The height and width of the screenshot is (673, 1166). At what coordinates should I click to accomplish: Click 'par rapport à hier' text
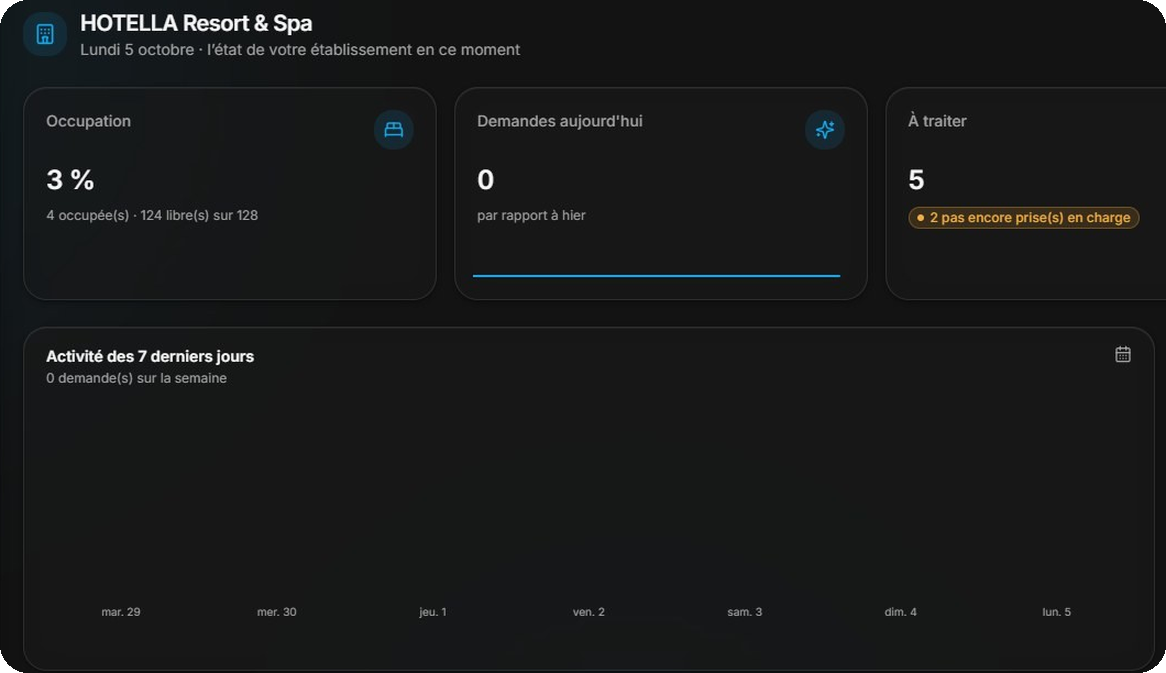(532, 216)
